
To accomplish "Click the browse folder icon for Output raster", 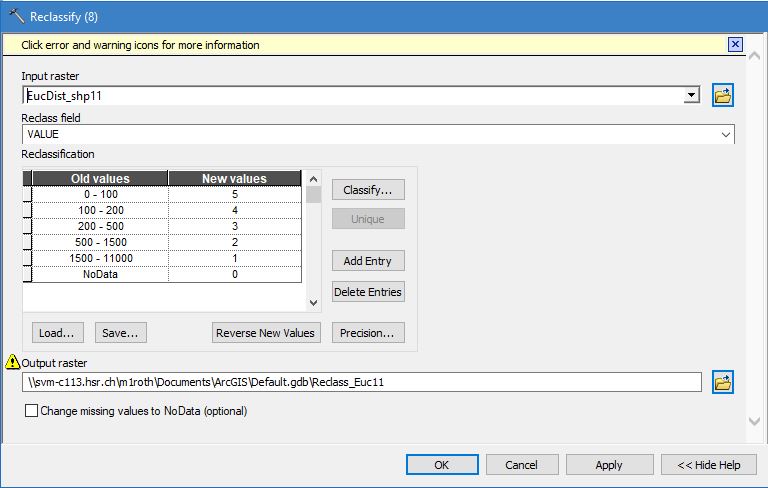I will [722, 382].
